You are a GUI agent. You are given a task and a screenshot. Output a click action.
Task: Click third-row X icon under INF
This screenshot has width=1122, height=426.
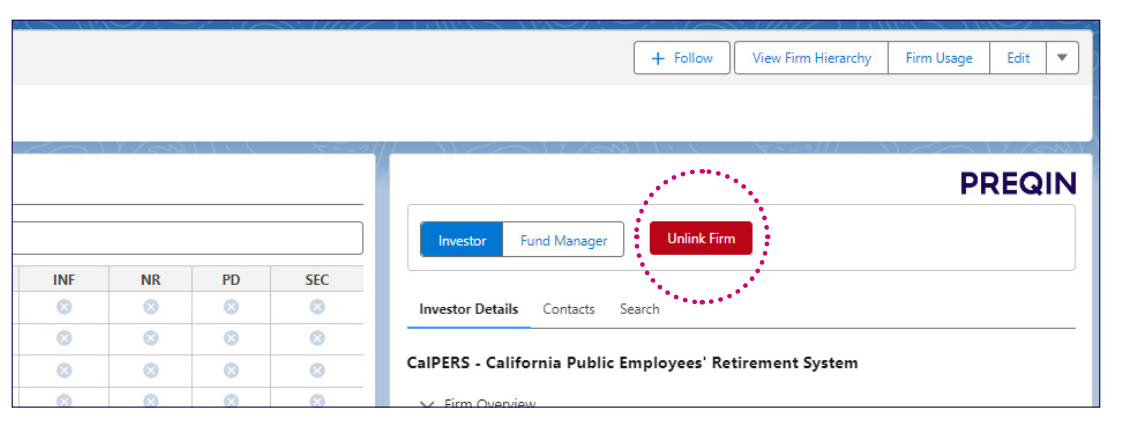(64, 370)
